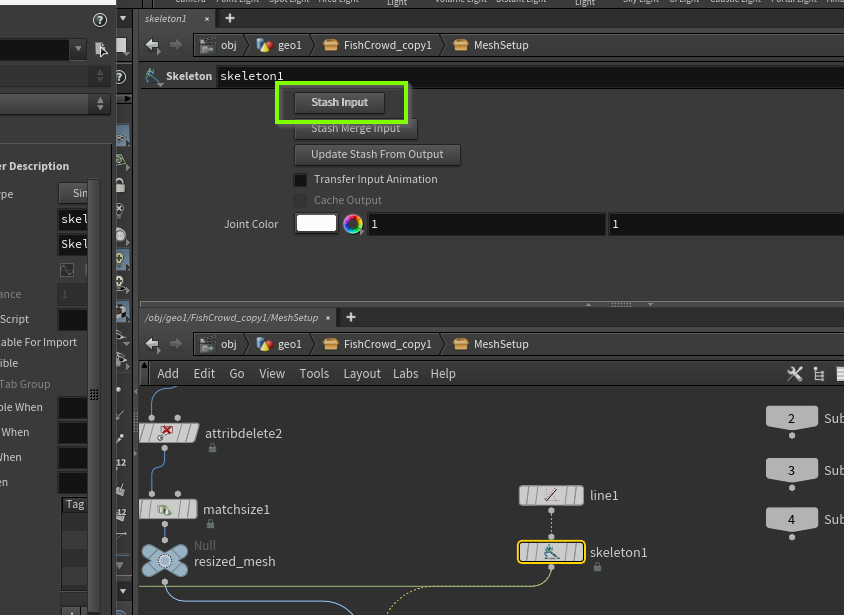
Task: Select geo1 in the network editor path
Action: point(279,344)
